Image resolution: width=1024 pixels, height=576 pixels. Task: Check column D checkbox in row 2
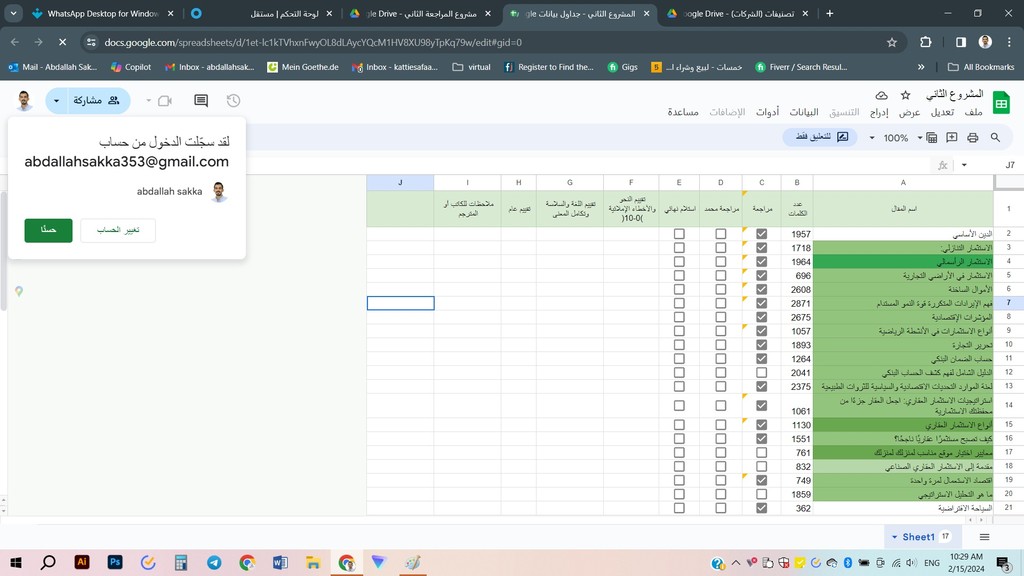pos(721,234)
